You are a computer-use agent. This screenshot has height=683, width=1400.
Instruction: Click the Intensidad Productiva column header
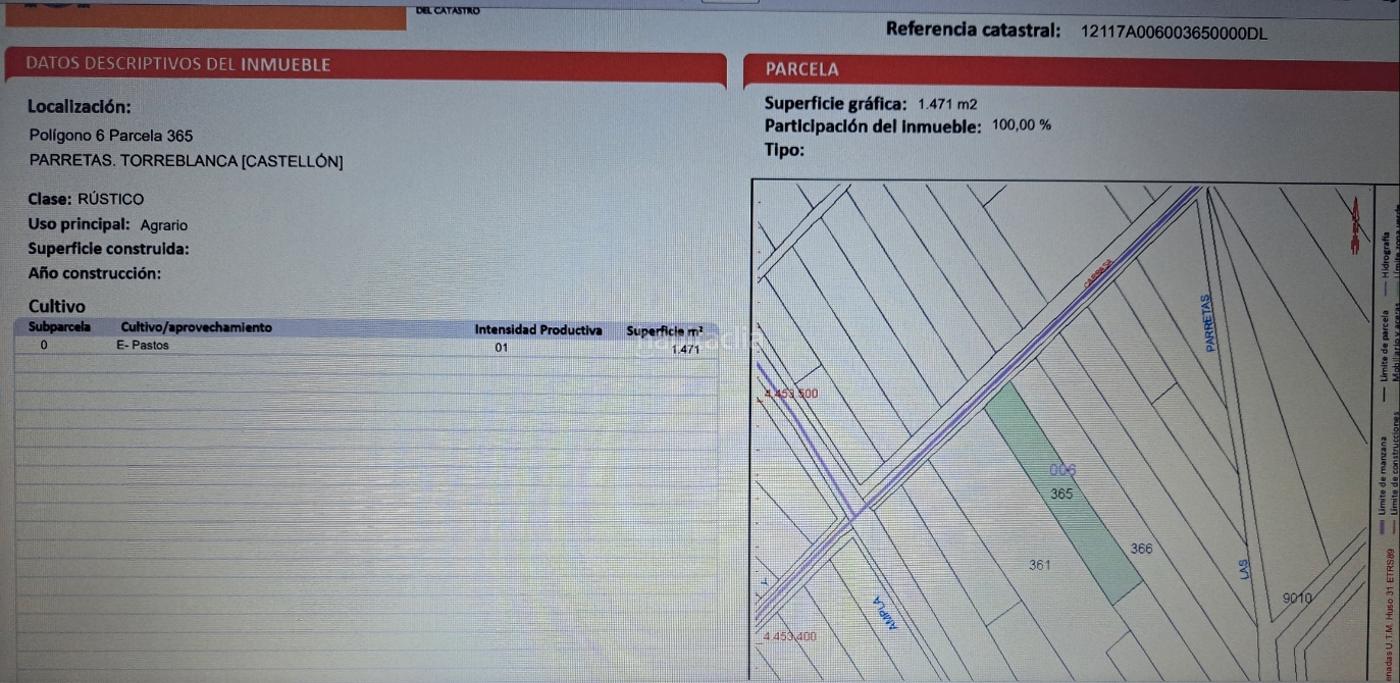[x=538, y=329]
